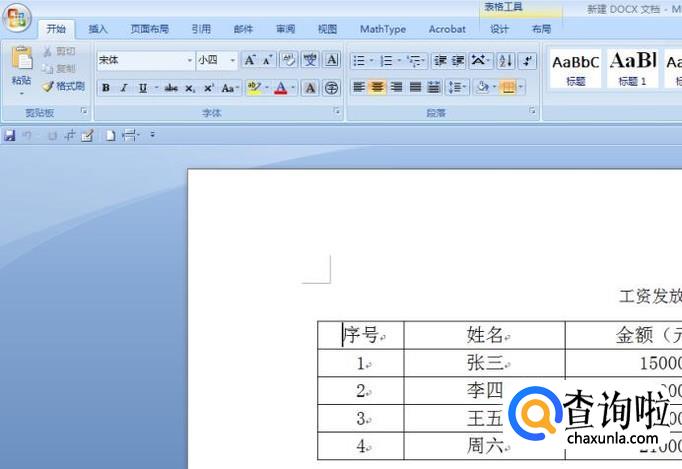Switch to the 页面布局 tab

click(149, 29)
